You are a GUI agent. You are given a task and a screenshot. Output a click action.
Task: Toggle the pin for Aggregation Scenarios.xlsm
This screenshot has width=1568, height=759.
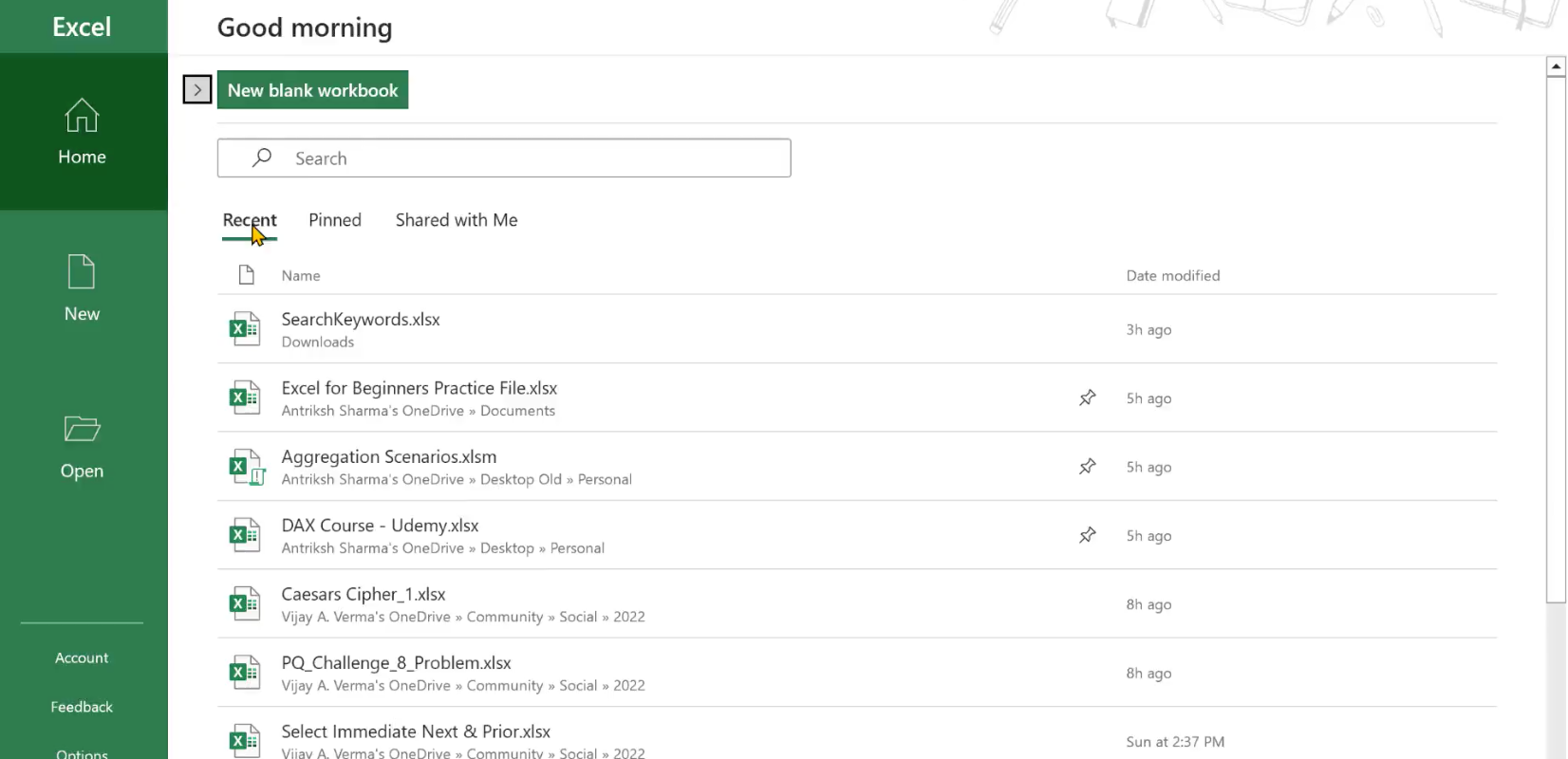1088,467
